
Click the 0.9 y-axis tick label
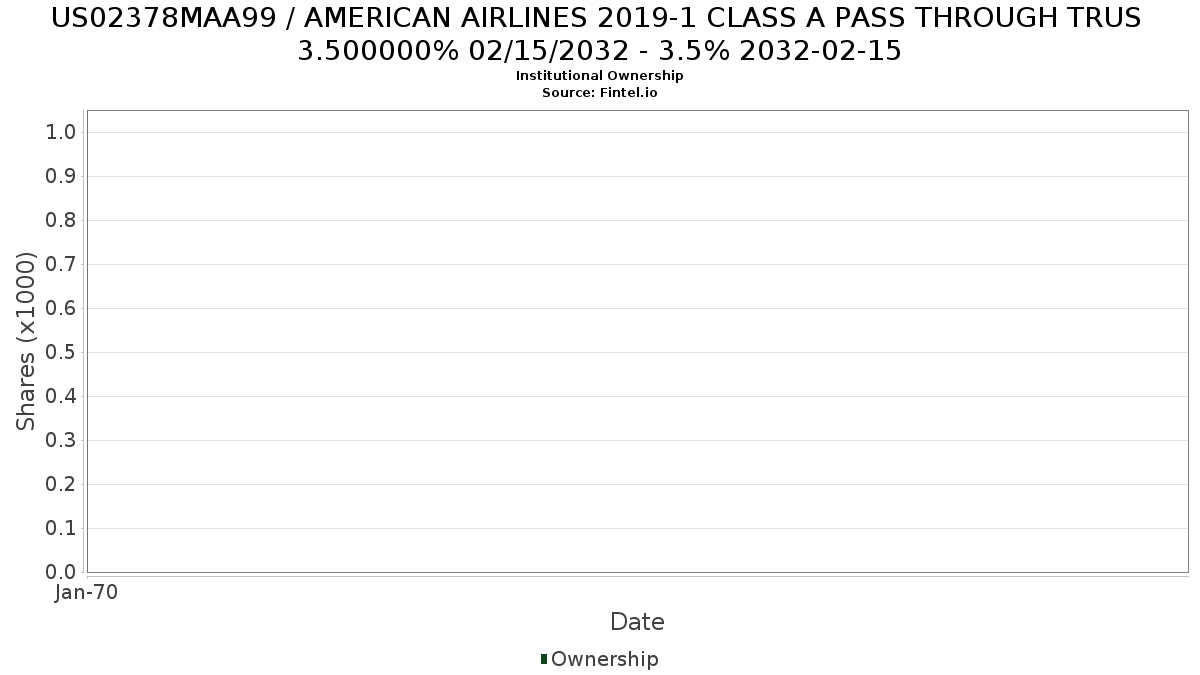click(x=62, y=176)
